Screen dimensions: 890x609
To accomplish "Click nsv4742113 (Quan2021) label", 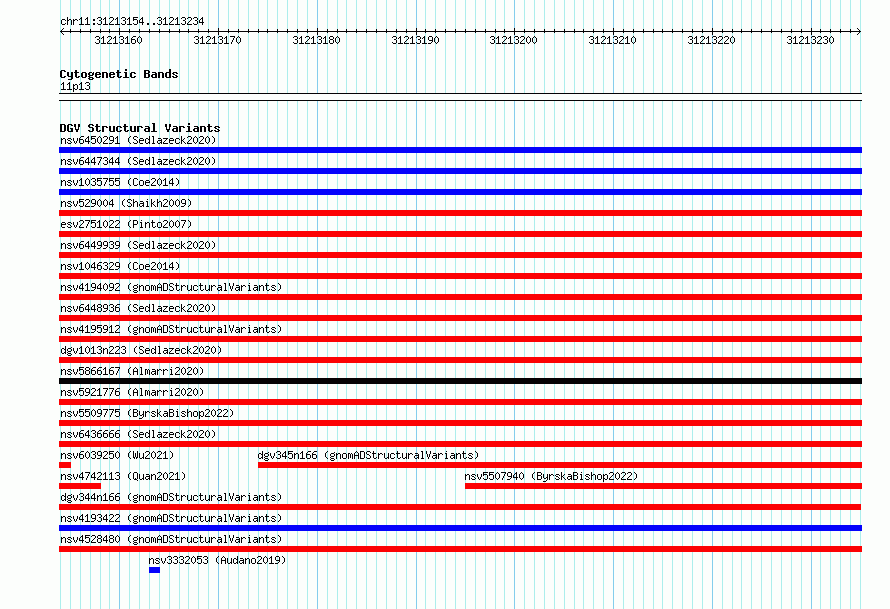I will (x=123, y=476).
